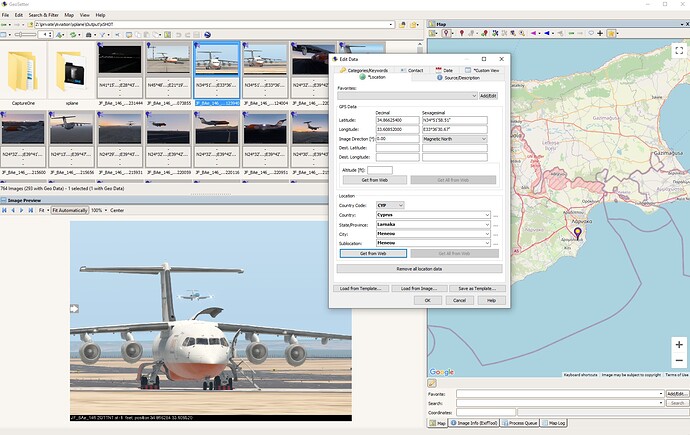Image resolution: width=690 pixels, height=435 pixels.
Task: Click the pencil edit icon below the map
Action: [432, 383]
